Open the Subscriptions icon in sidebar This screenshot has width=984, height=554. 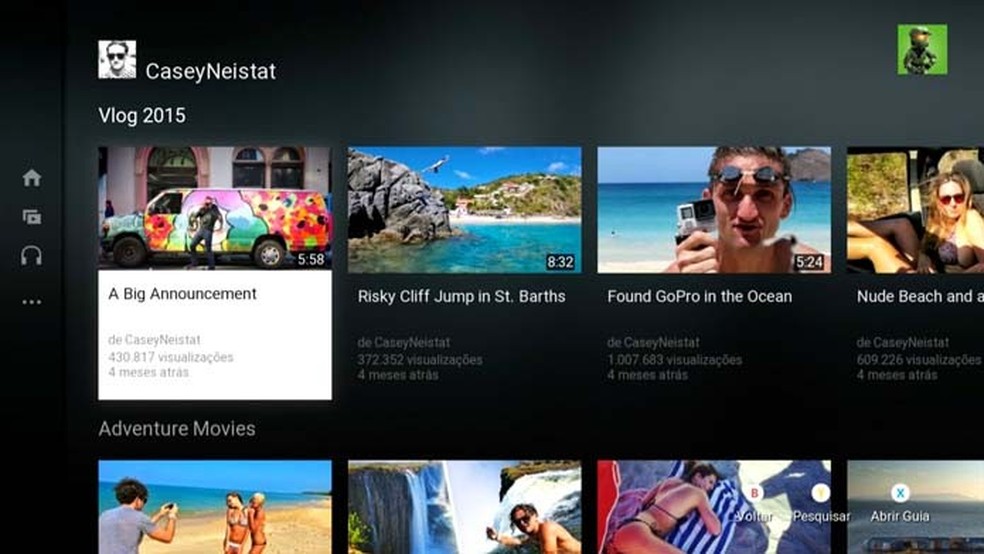coord(31,217)
